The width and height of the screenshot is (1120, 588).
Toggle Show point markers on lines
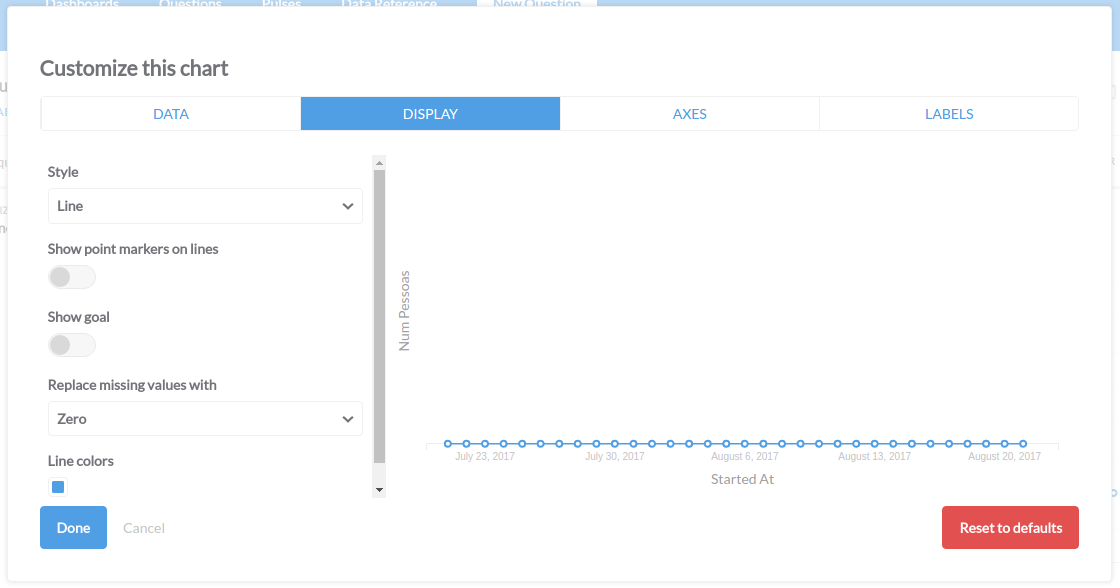71,276
